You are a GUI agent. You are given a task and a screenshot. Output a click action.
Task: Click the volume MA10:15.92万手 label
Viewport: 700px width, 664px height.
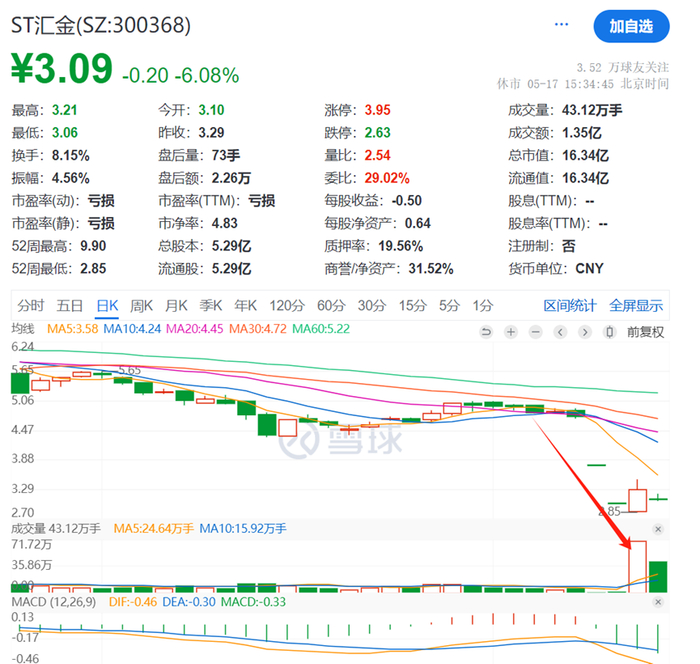(x=243, y=529)
